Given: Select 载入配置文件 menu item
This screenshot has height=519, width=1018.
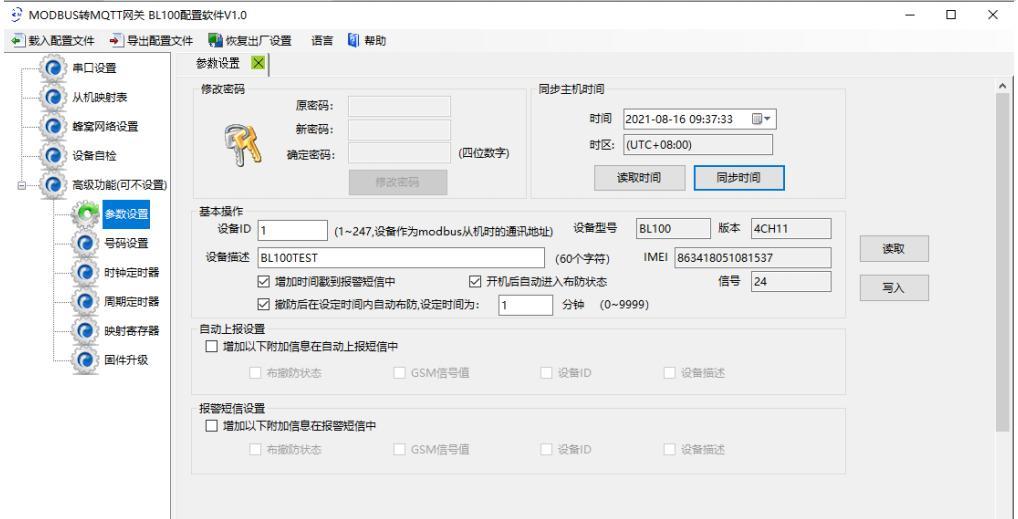Looking at the screenshot, I should tap(61, 41).
